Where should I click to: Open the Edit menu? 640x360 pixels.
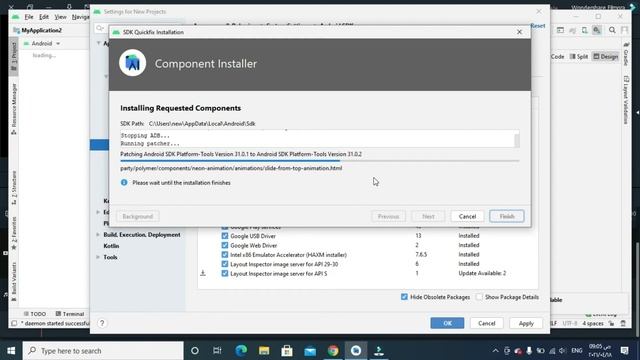44,17
